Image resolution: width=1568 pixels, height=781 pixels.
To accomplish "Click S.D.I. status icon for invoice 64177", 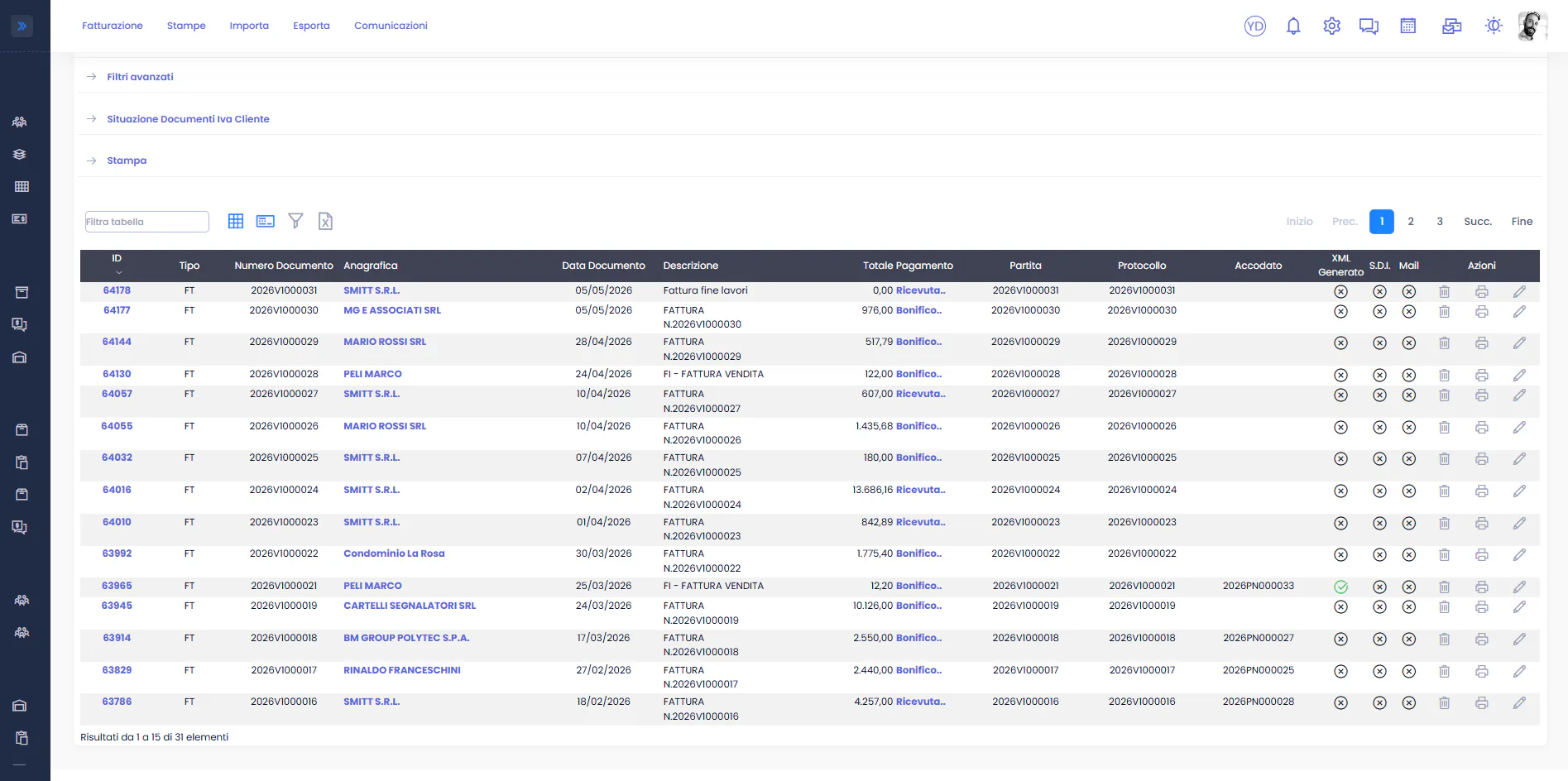I will (1379, 312).
